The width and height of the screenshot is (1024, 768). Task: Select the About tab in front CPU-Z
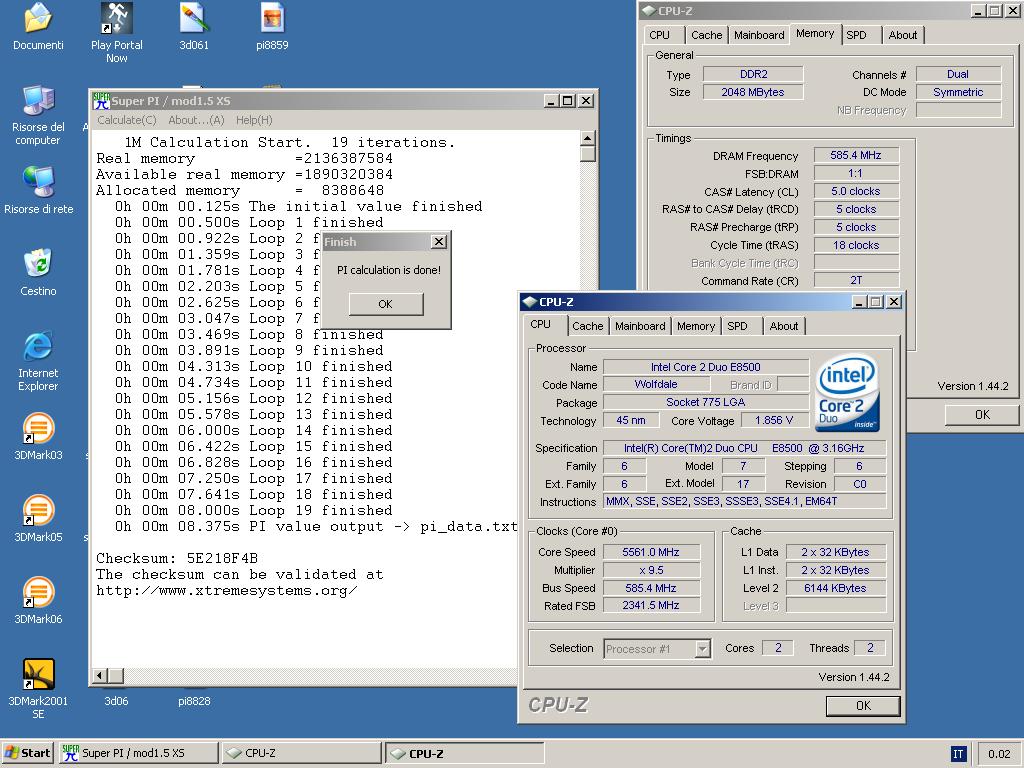784,326
